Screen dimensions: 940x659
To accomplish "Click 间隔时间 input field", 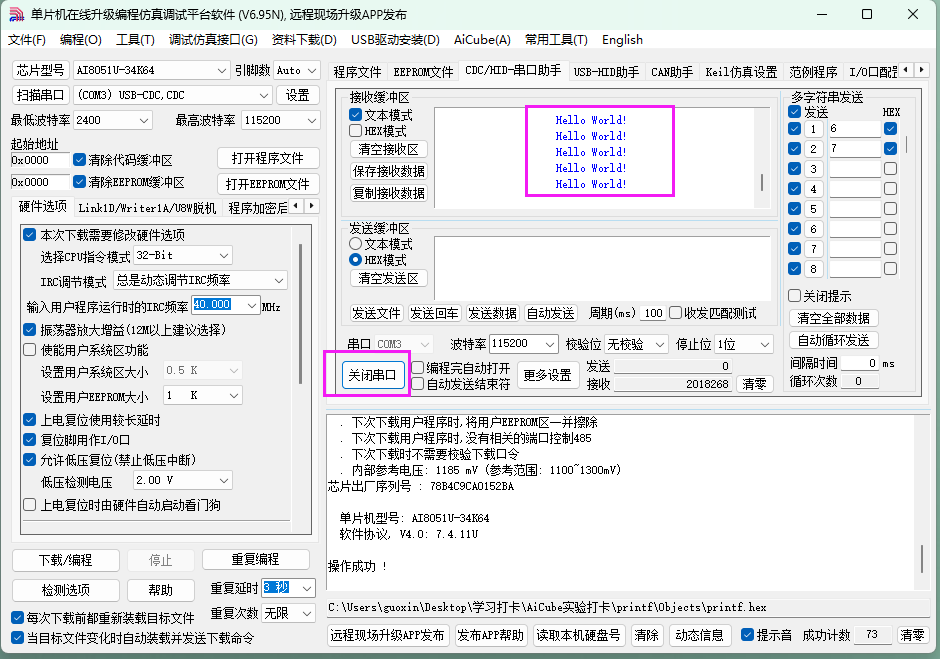I will [859, 363].
